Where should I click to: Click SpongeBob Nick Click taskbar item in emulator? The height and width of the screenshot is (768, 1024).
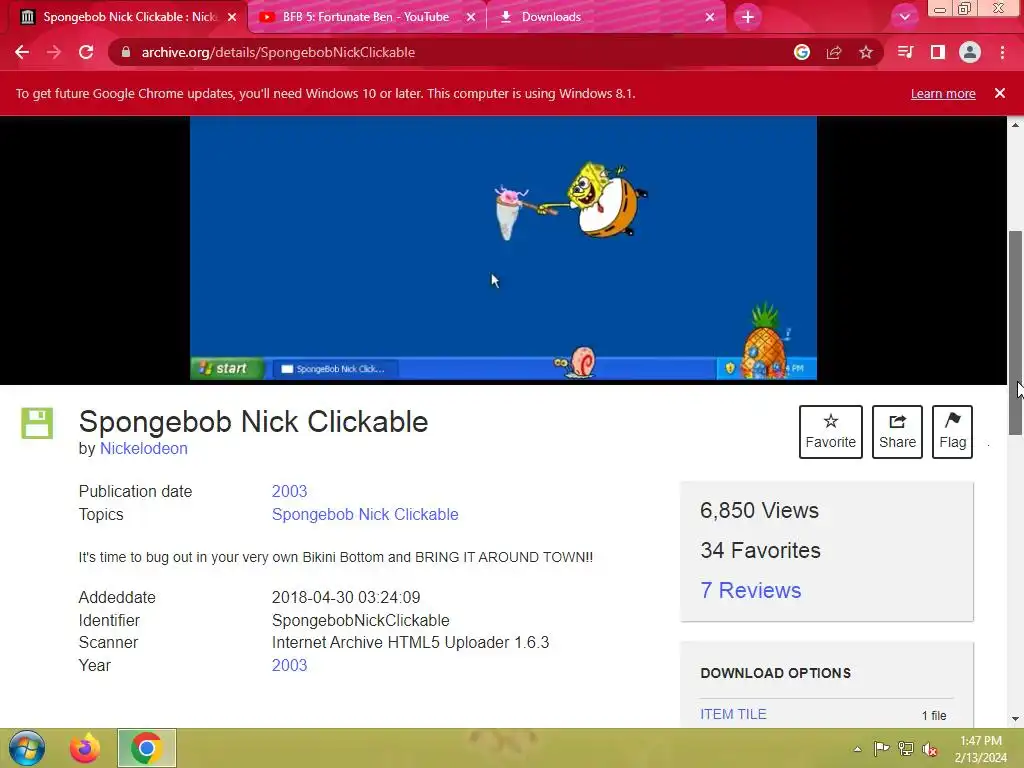[334, 369]
